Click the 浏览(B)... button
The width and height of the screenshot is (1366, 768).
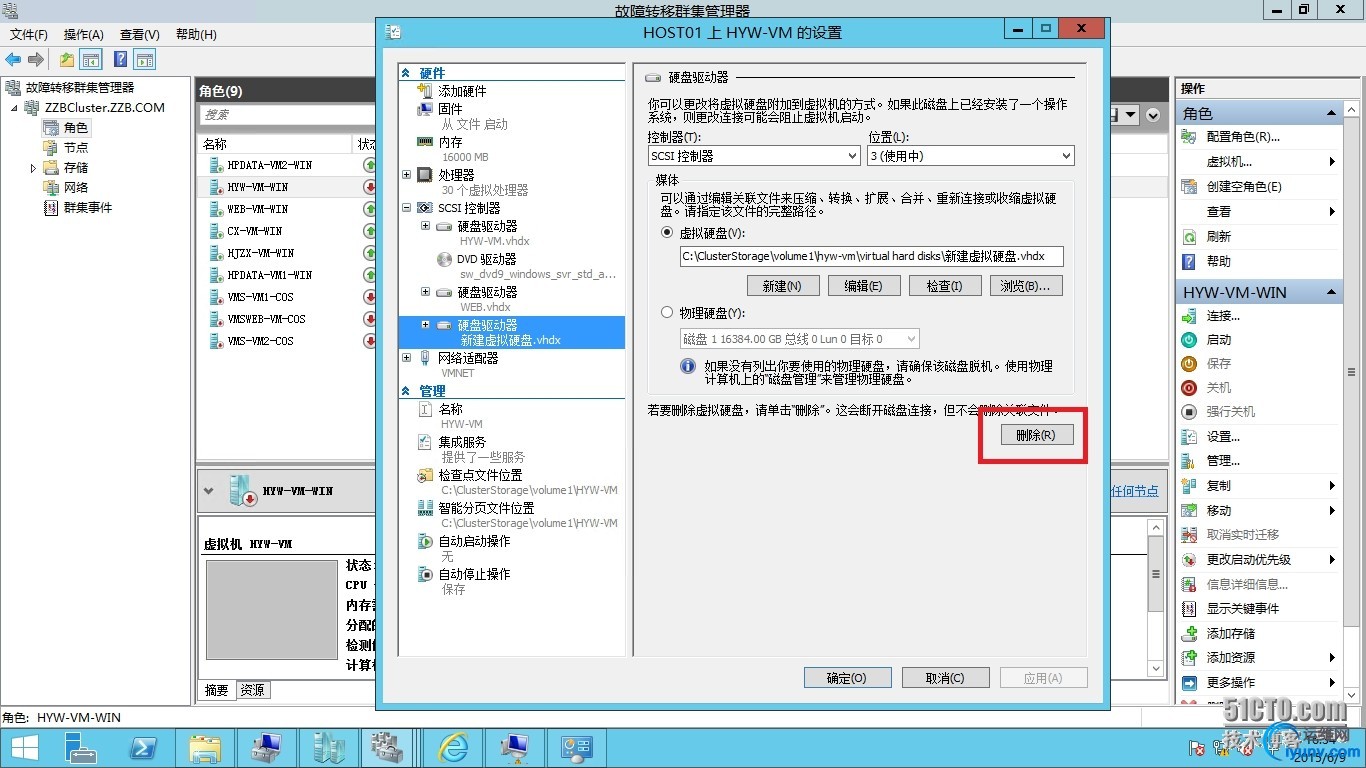tap(1025, 286)
